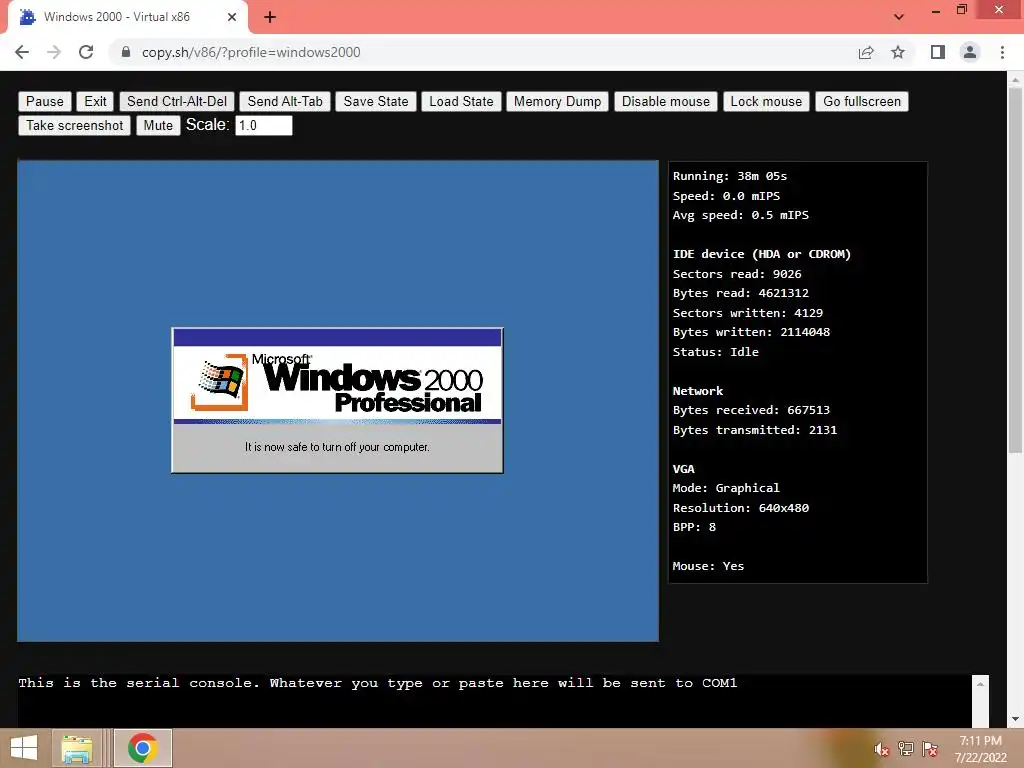Click Disable mouse button
This screenshot has height=768, width=1024.
point(665,101)
